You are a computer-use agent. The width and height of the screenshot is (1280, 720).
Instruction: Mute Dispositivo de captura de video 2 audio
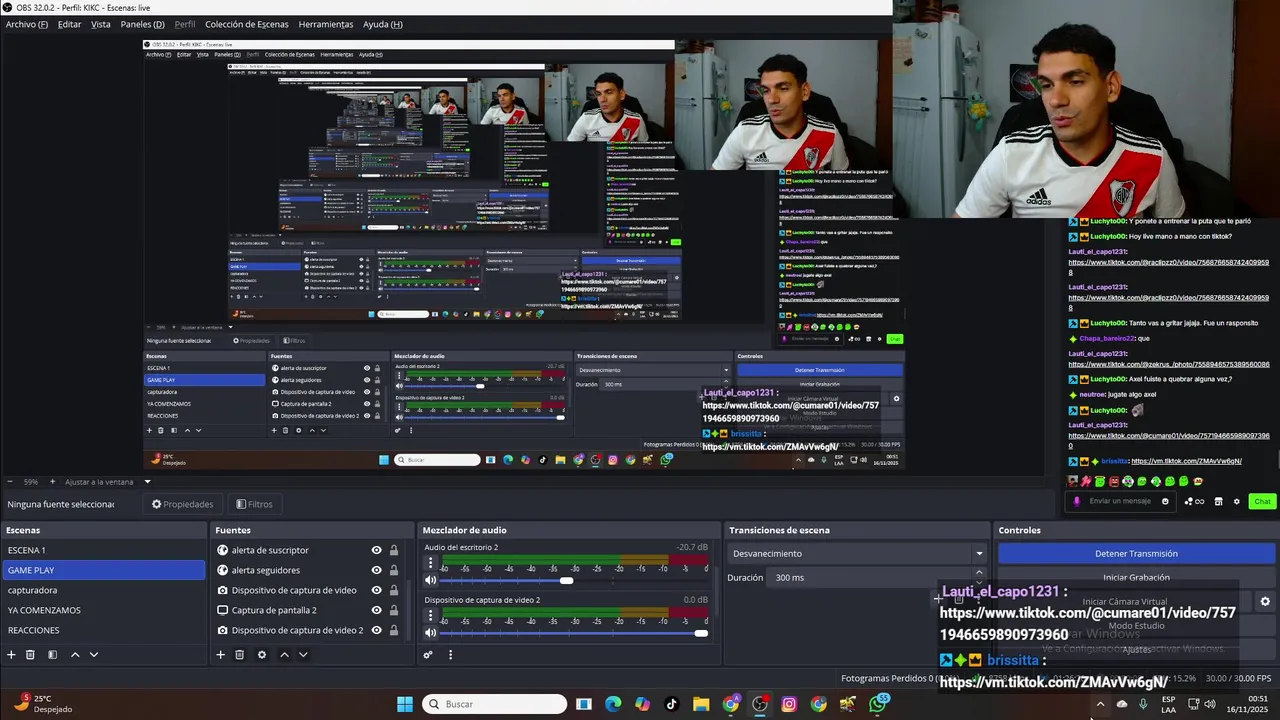pyautogui.click(x=431, y=632)
